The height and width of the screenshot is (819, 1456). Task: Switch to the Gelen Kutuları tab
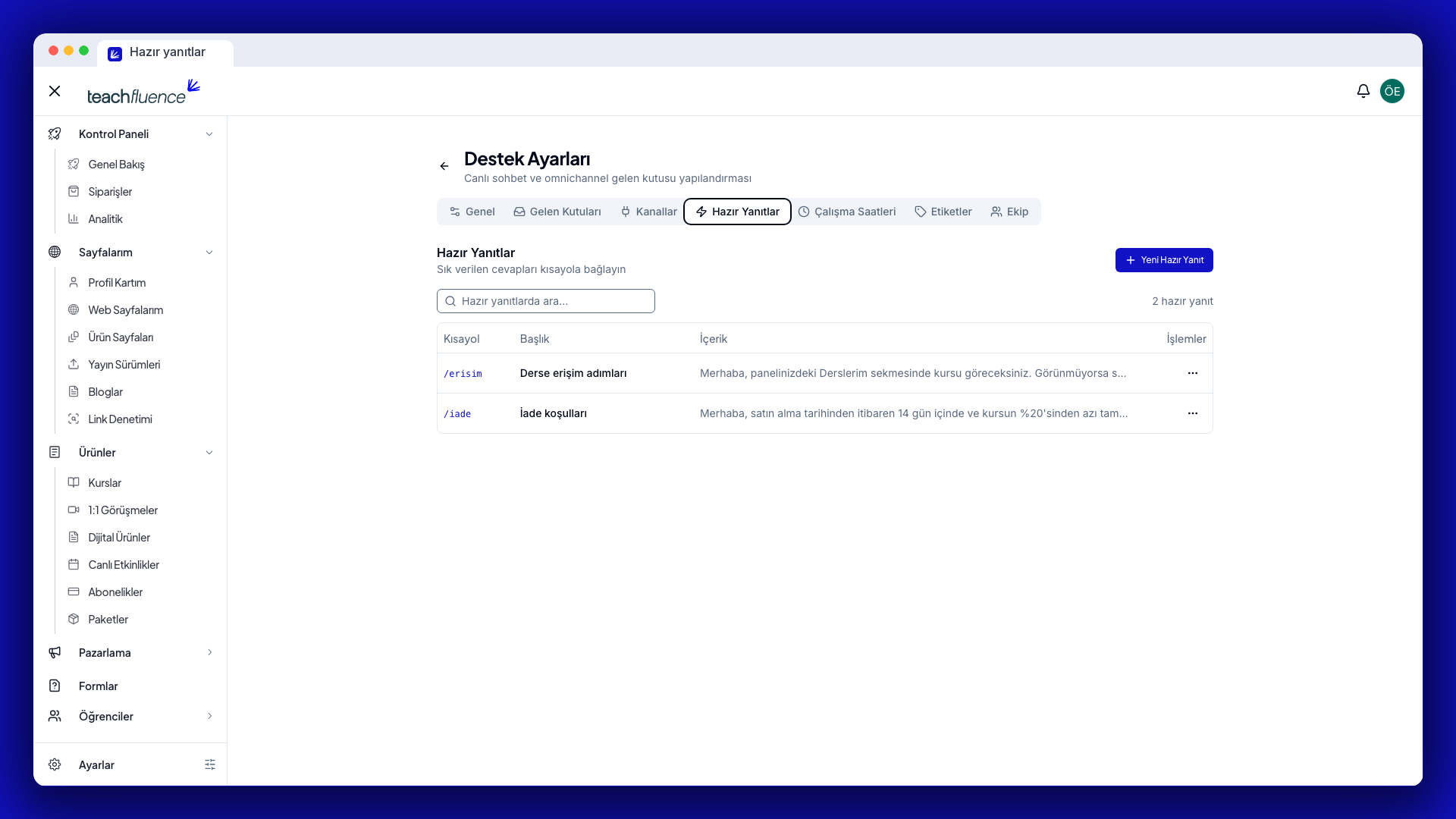pos(557,212)
